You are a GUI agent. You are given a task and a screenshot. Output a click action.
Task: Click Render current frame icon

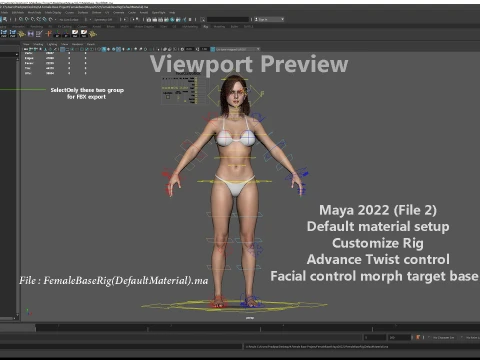point(155,20)
